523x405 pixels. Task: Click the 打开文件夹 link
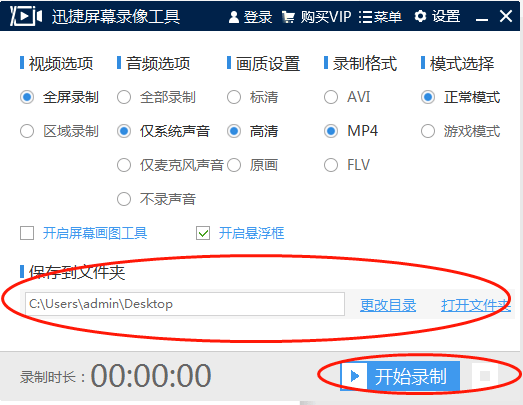pos(476,305)
